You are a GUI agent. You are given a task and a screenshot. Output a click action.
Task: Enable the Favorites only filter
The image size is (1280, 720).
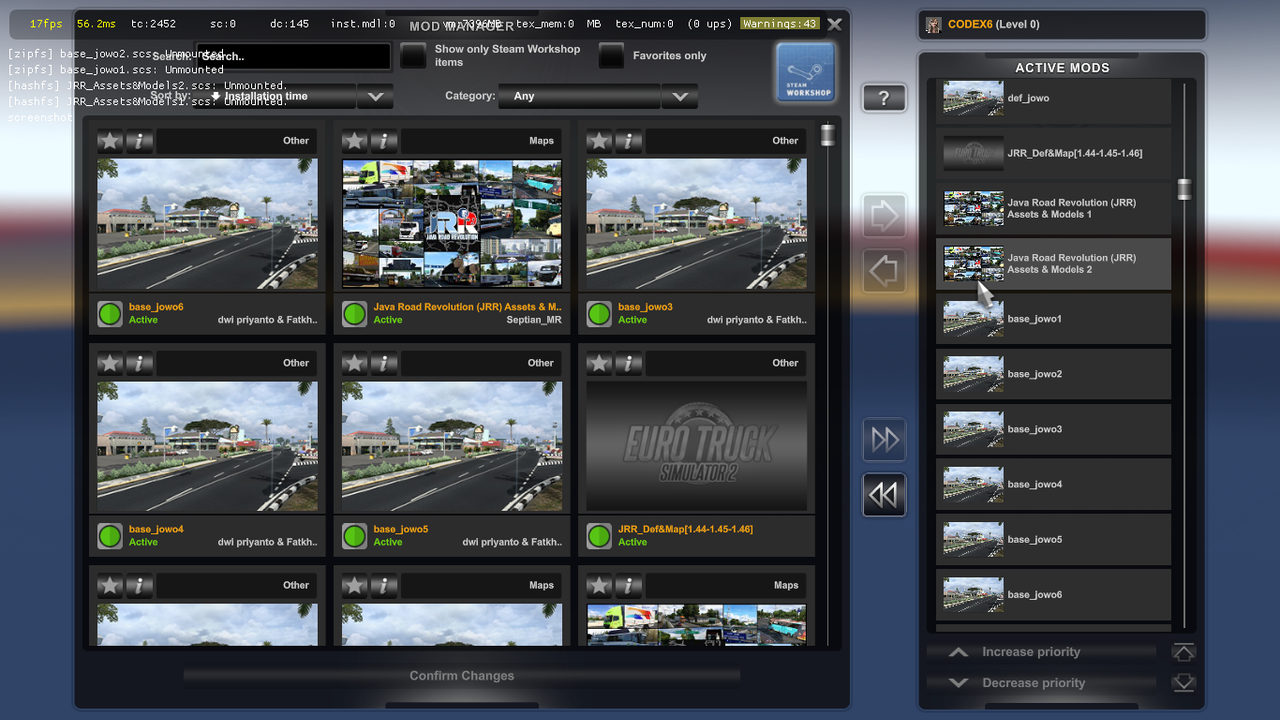tap(610, 54)
